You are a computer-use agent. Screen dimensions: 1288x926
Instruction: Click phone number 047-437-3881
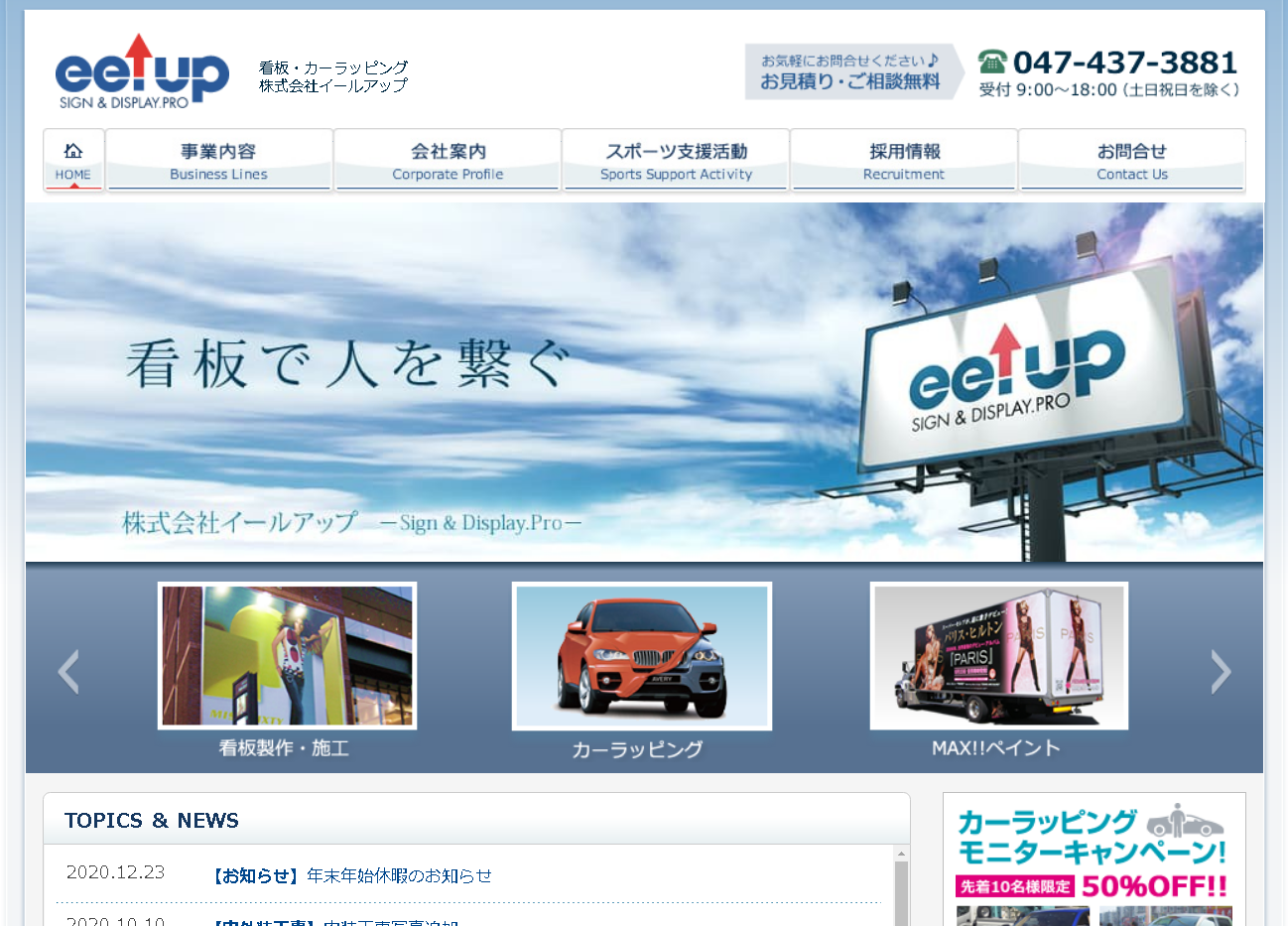[1125, 63]
